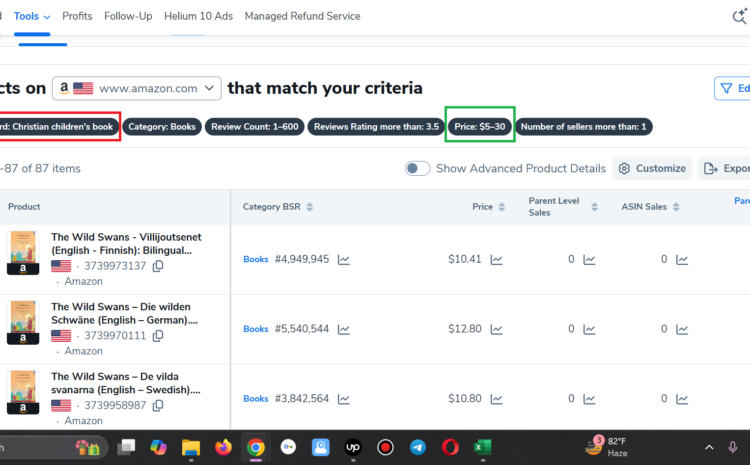Open Firefox from the taskbar
This screenshot has width=750, height=465.
pyautogui.click(x=223, y=448)
